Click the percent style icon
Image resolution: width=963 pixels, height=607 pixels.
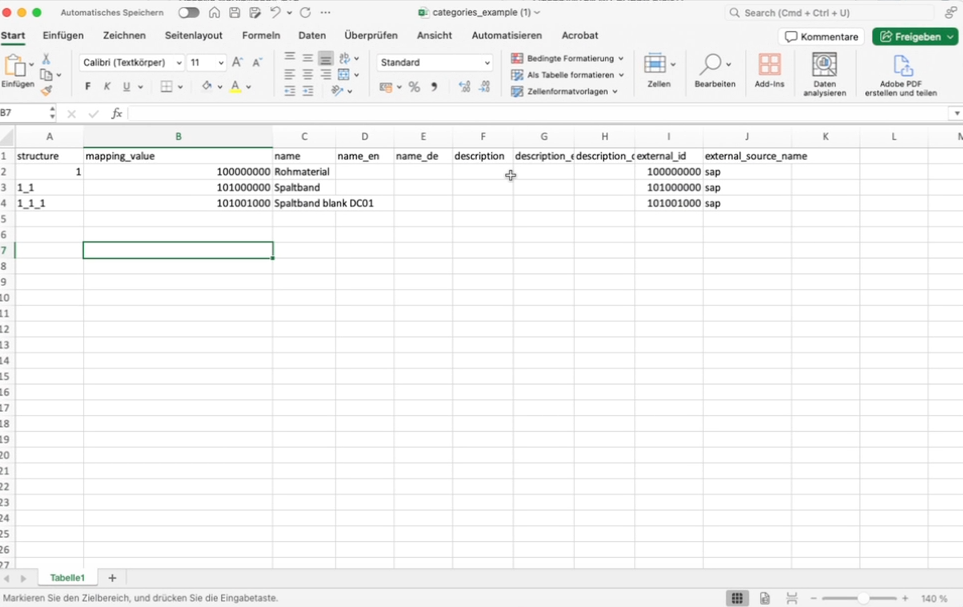coord(415,87)
